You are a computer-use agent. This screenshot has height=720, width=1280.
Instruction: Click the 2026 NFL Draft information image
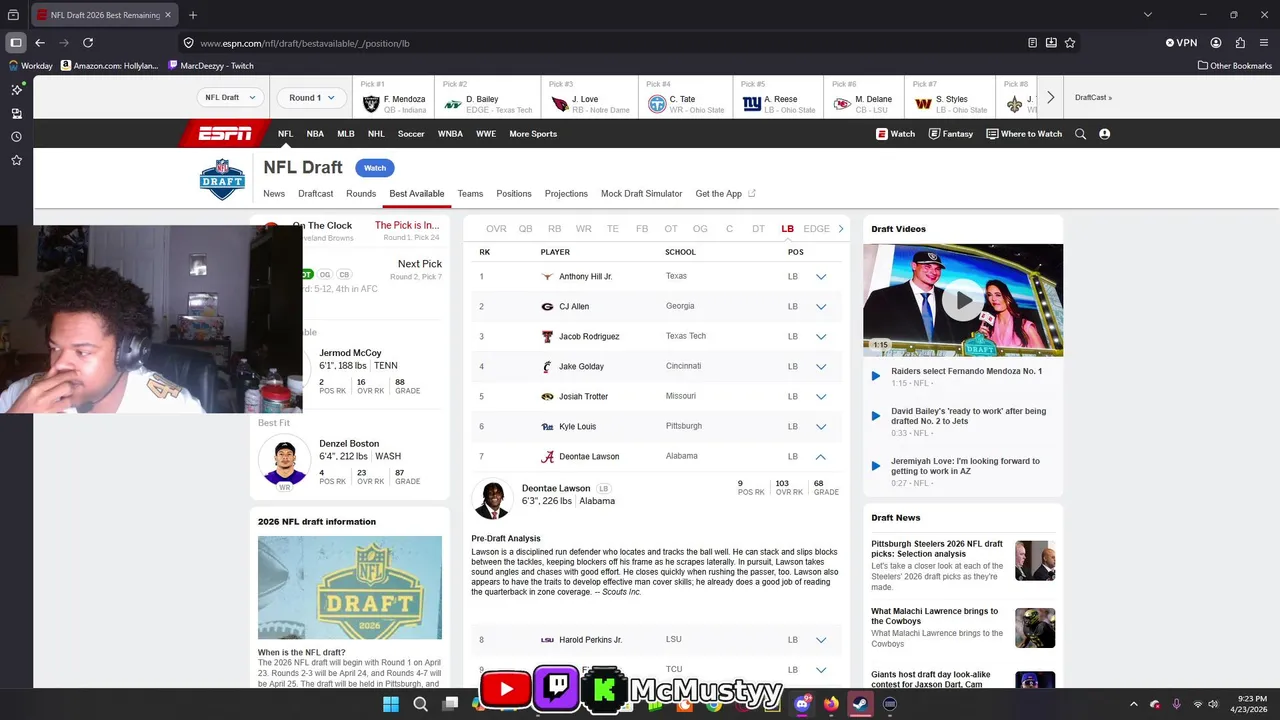tap(350, 588)
